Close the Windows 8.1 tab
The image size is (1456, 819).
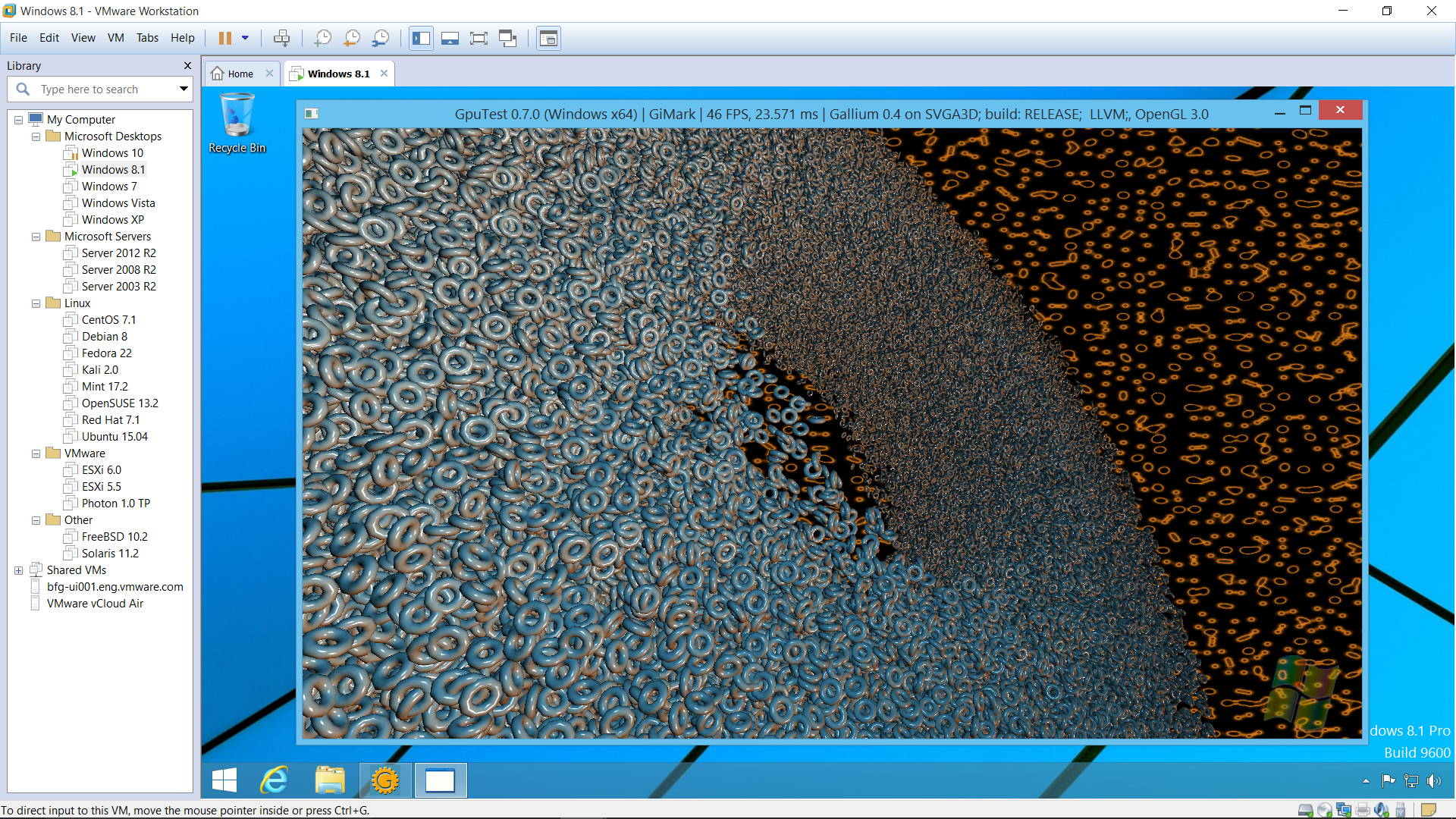384,74
